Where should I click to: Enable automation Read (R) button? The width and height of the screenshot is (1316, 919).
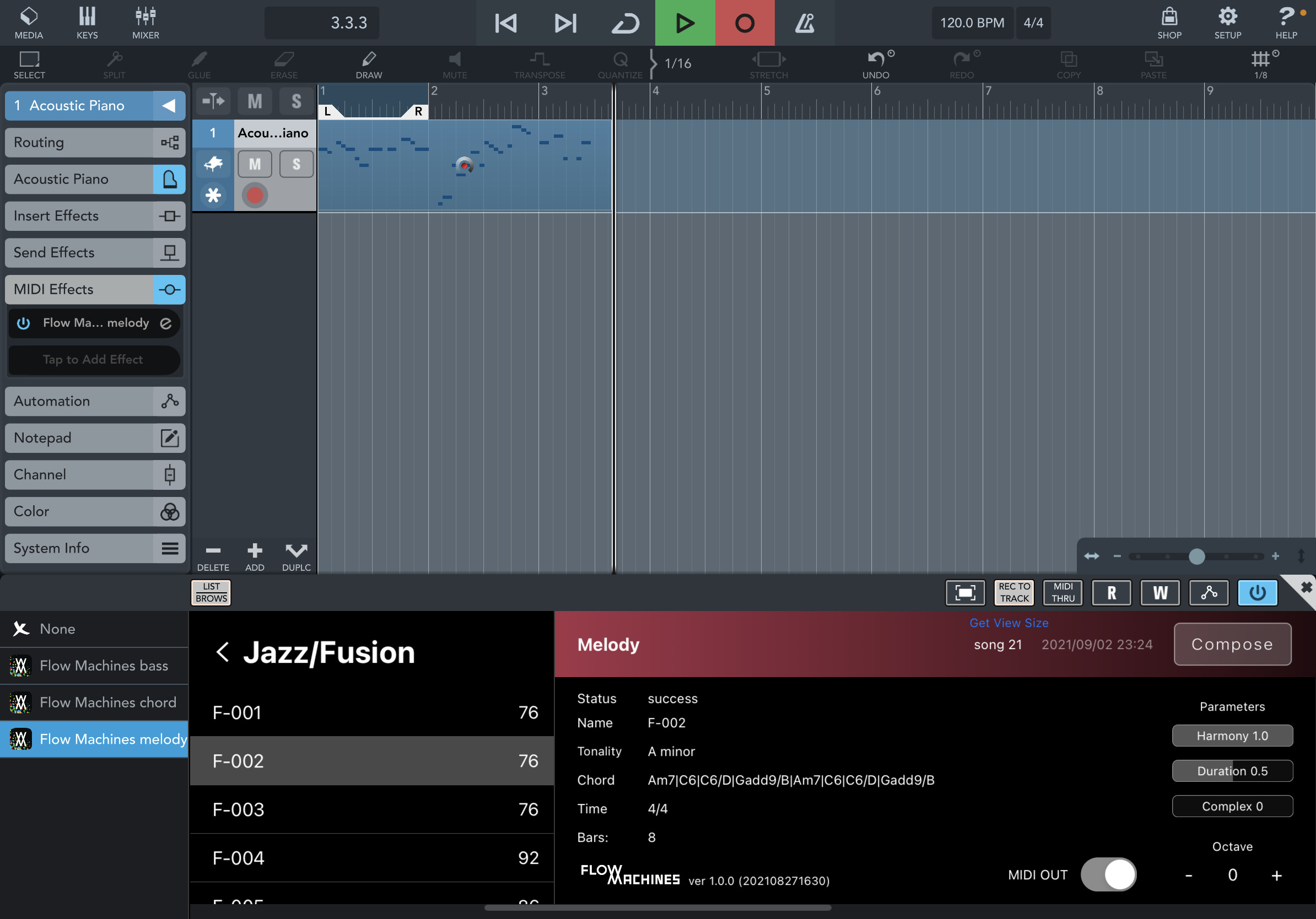pos(1112,592)
